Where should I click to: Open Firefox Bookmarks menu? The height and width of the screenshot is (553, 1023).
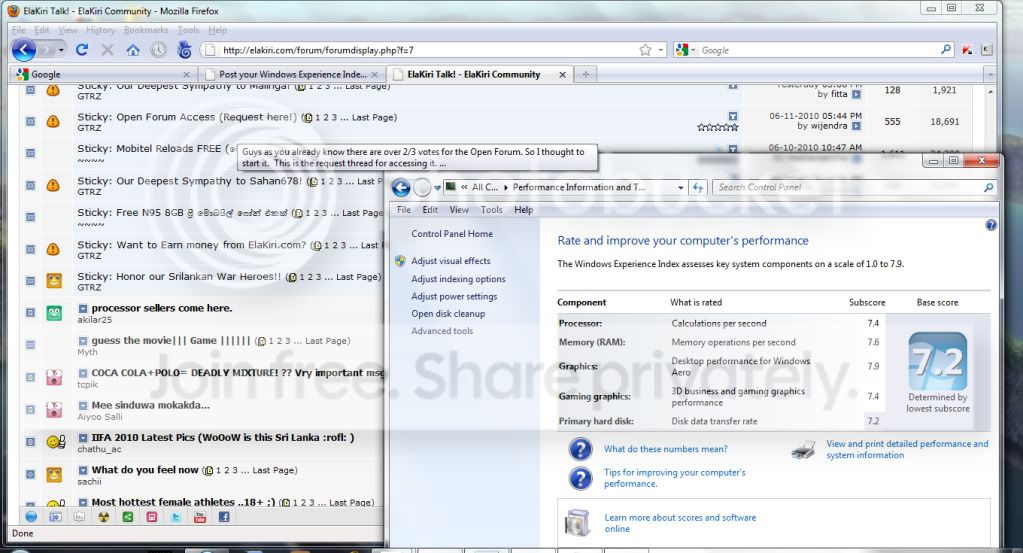pyautogui.click(x=146, y=30)
